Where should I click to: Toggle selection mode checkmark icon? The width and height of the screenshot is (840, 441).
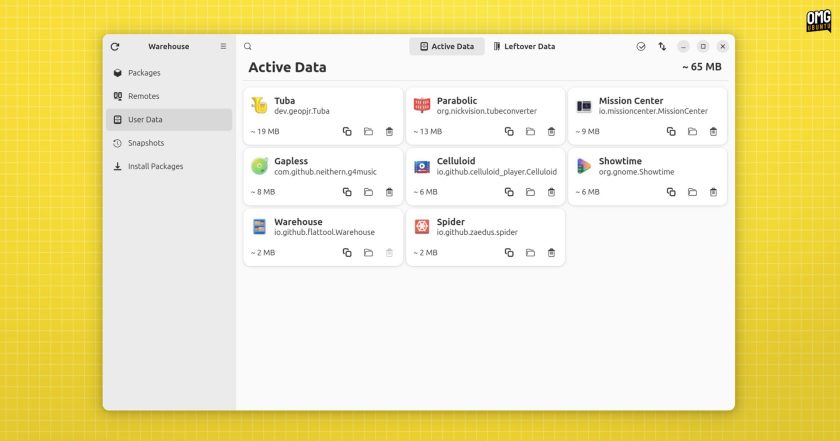coord(641,47)
